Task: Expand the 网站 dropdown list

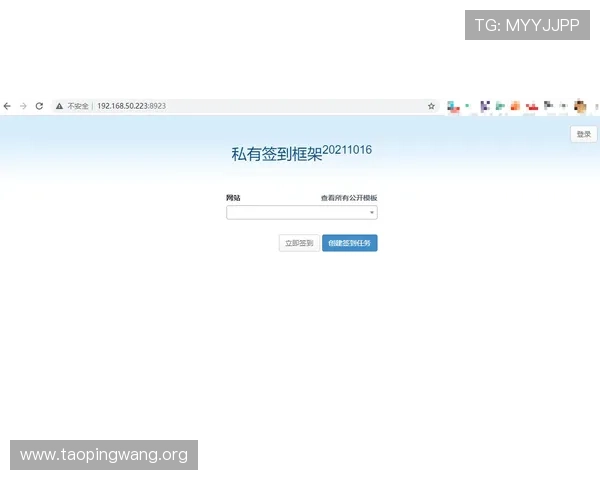Action: tap(302, 212)
